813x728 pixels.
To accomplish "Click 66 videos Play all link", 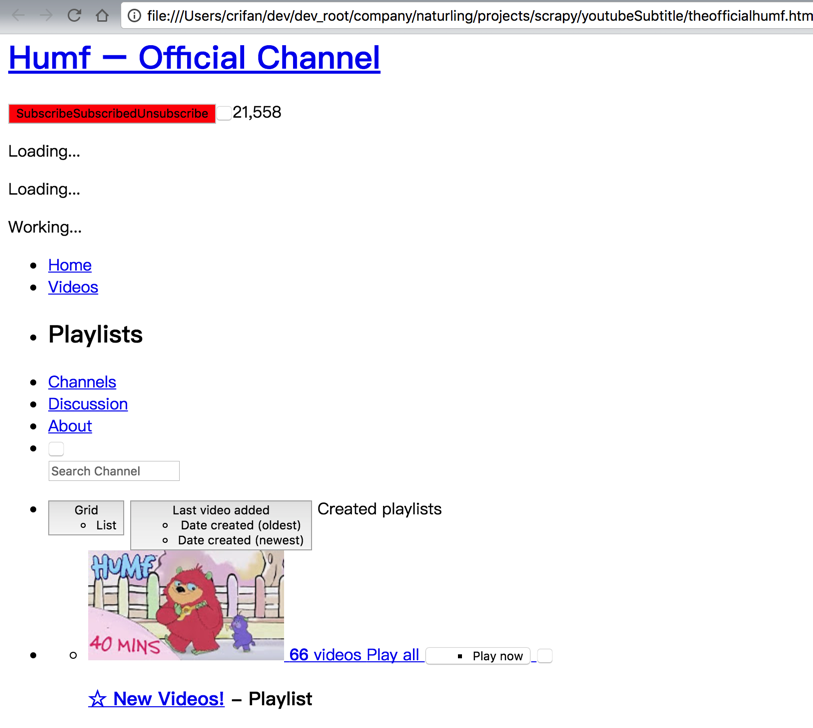I will point(355,655).
